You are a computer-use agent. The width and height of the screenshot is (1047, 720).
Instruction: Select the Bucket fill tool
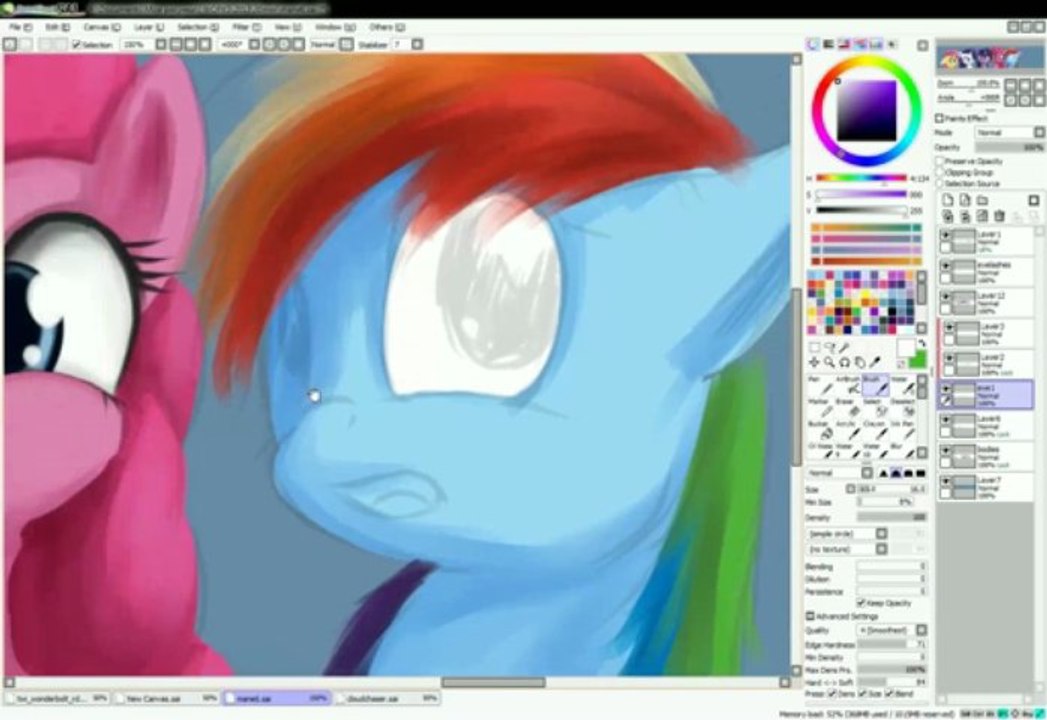pos(820,431)
